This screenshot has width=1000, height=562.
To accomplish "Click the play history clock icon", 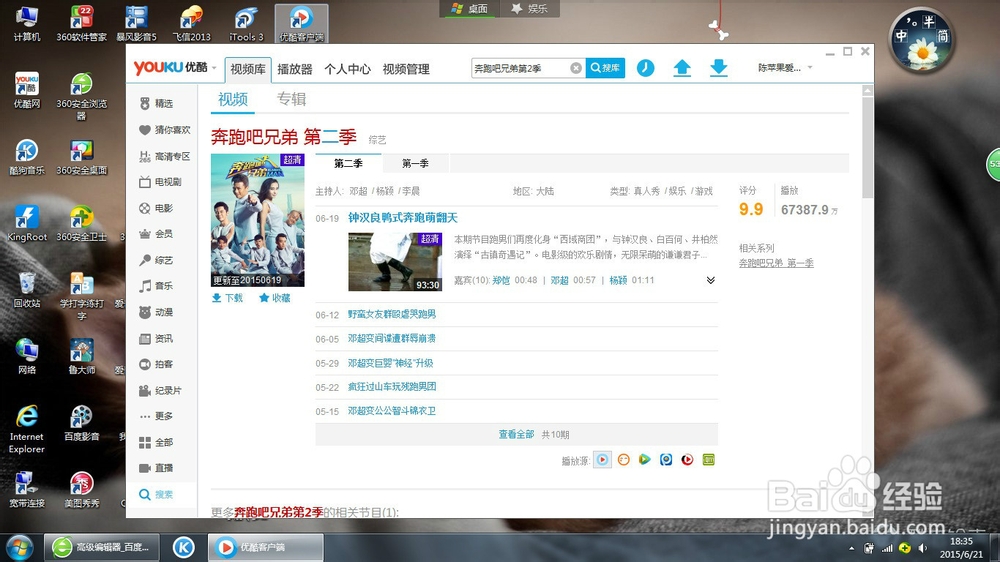I will point(645,68).
